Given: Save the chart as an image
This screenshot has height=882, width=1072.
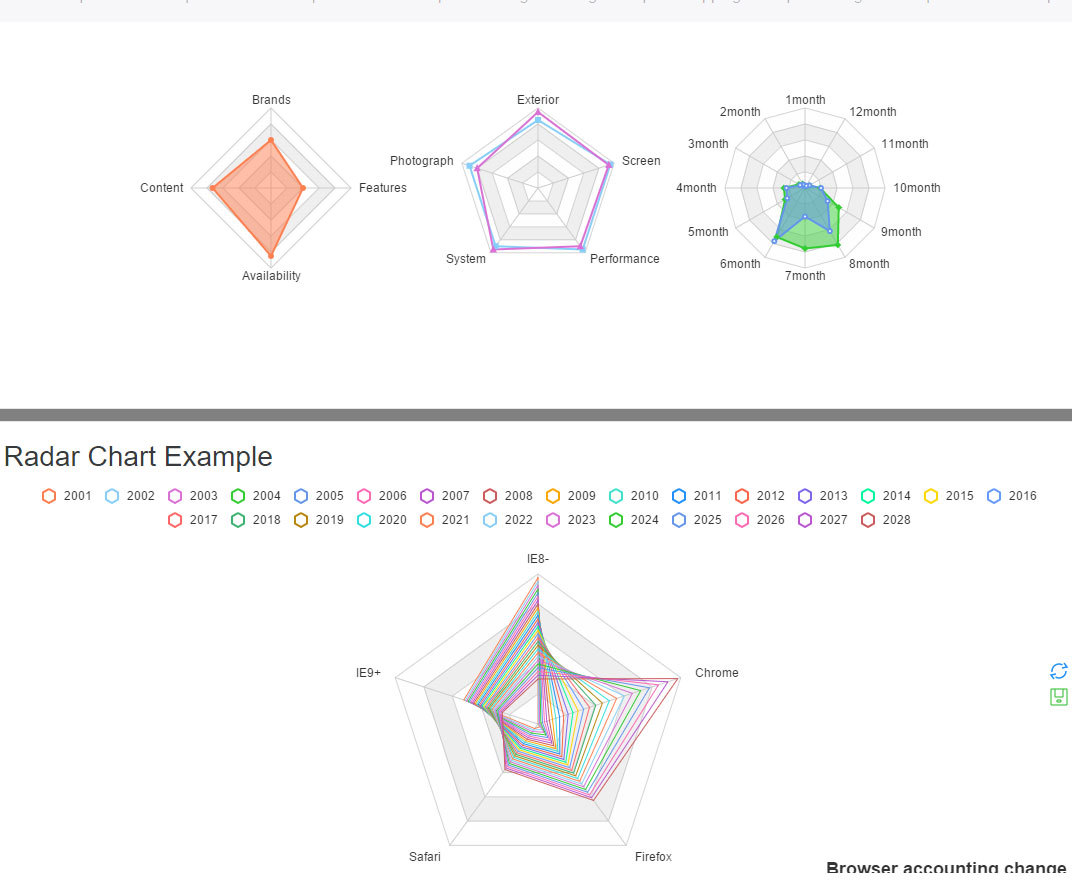Looking at the screenshot, I should point(1058,697).
